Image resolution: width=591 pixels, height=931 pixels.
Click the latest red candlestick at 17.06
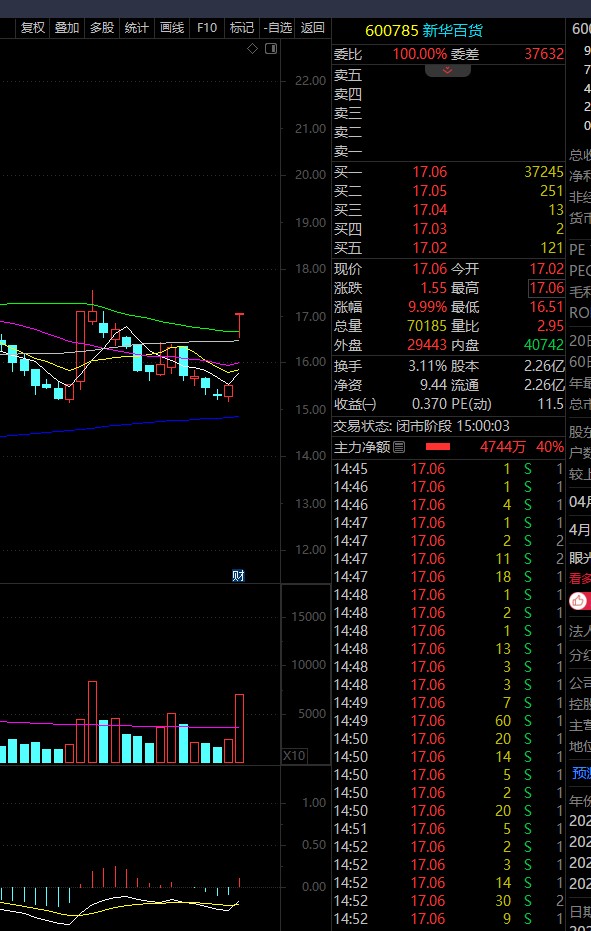pos(239,325)
